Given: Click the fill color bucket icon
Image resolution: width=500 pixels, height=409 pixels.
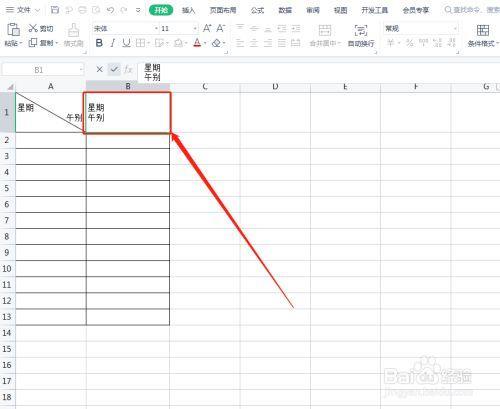Looking at the screenshot, I should coord(179,43).
